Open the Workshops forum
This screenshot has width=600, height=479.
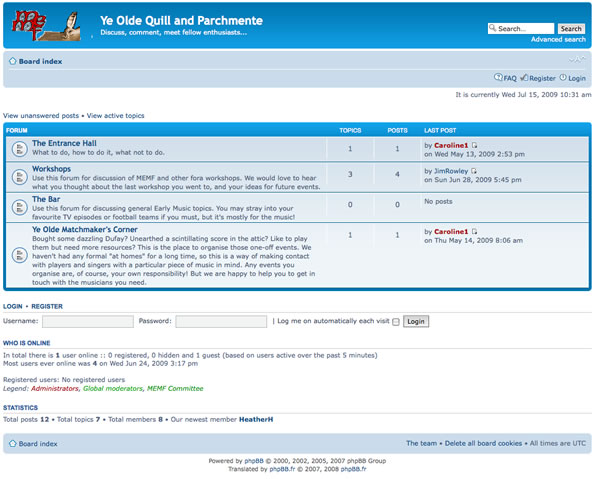pos(51,169)
